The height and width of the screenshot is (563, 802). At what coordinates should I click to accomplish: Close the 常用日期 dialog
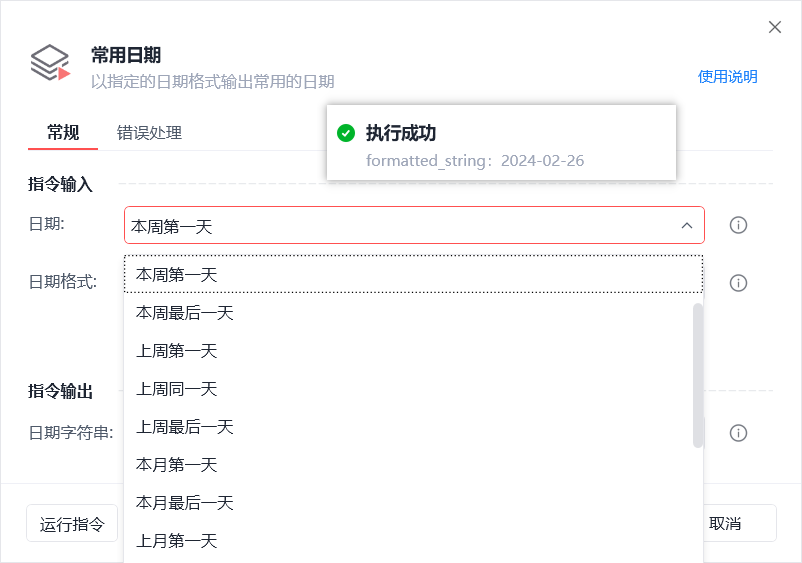[x=774, y=27]
